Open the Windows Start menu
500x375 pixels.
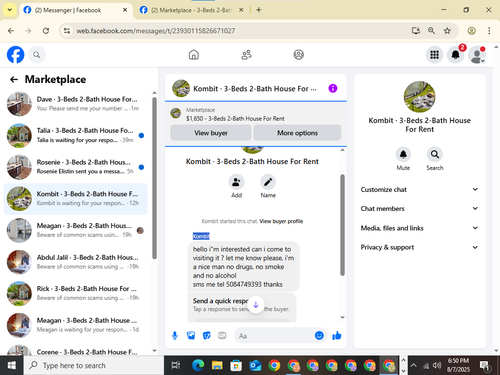coord(12,366)
